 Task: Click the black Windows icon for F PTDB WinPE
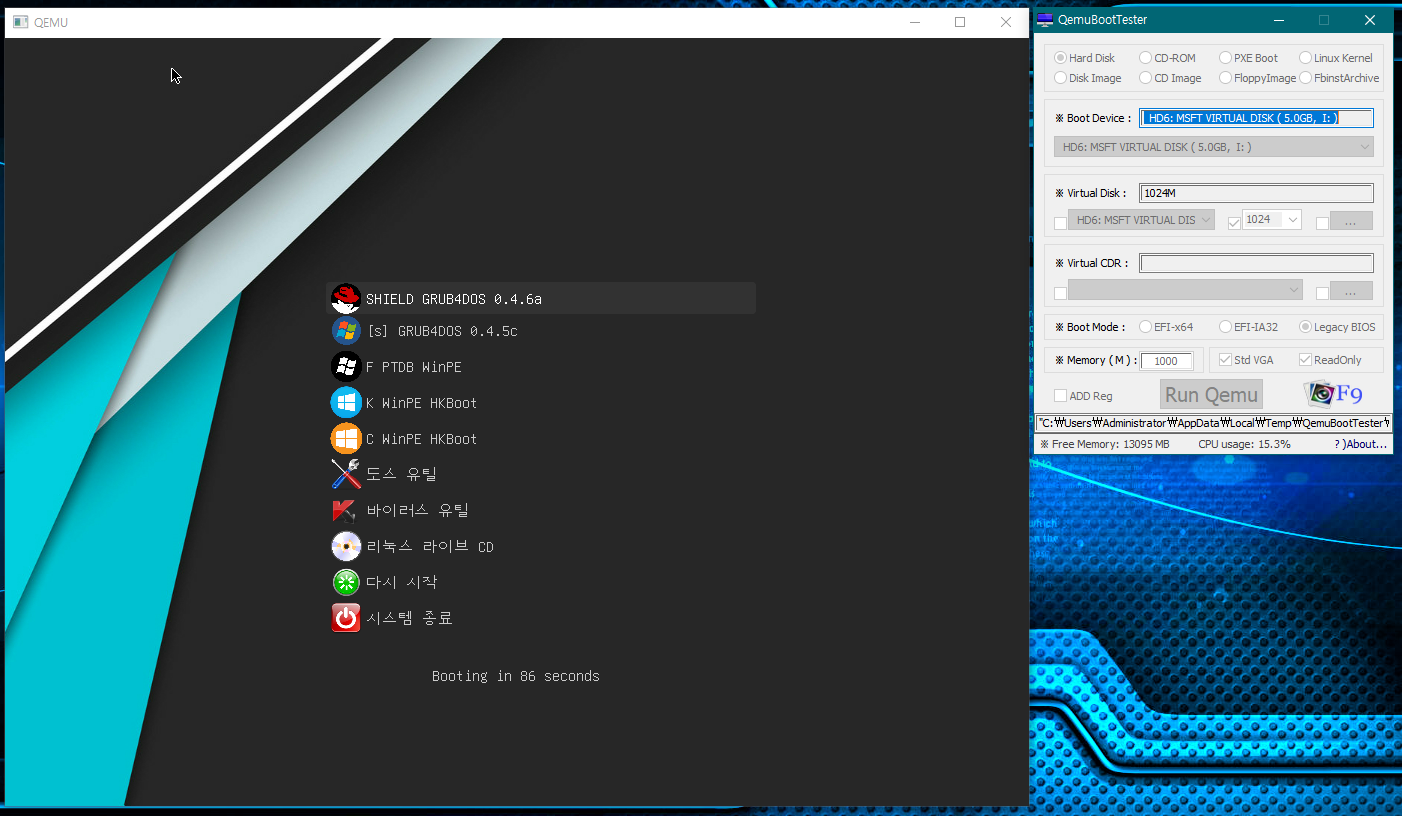(x=346, y=367)
